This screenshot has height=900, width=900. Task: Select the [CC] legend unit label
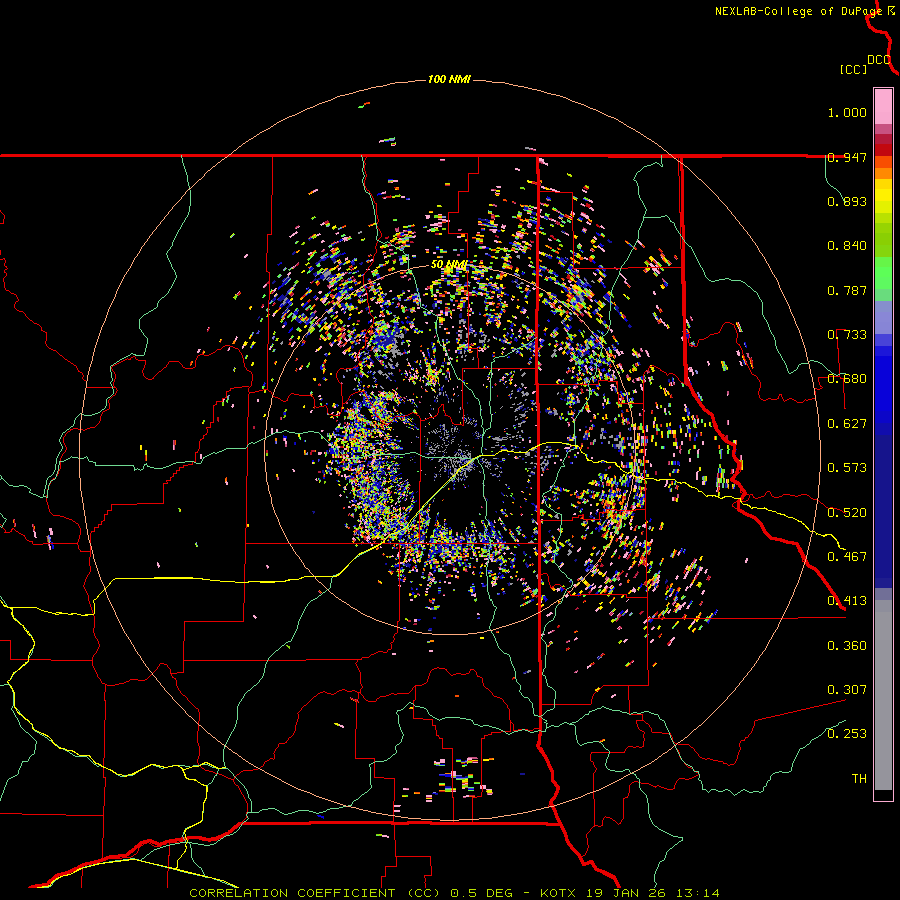(x=853, y=69)
